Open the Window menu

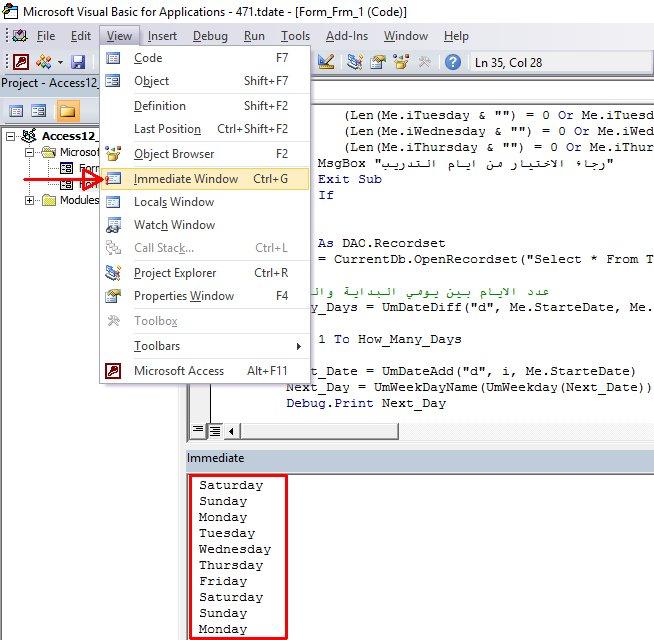(x=406, y=36)
